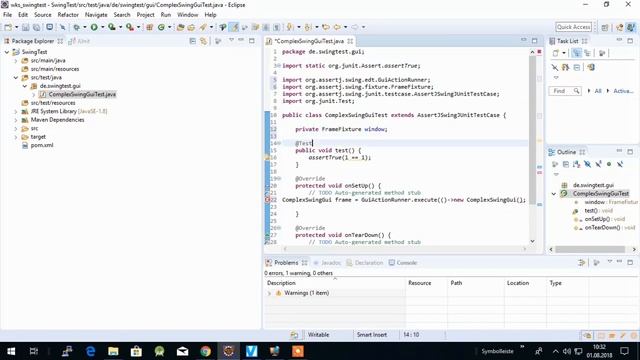This screenshot has height=360, width=640.
Task: Toggle Link with Editor in Package Explorer
Action: pos(203,41)
